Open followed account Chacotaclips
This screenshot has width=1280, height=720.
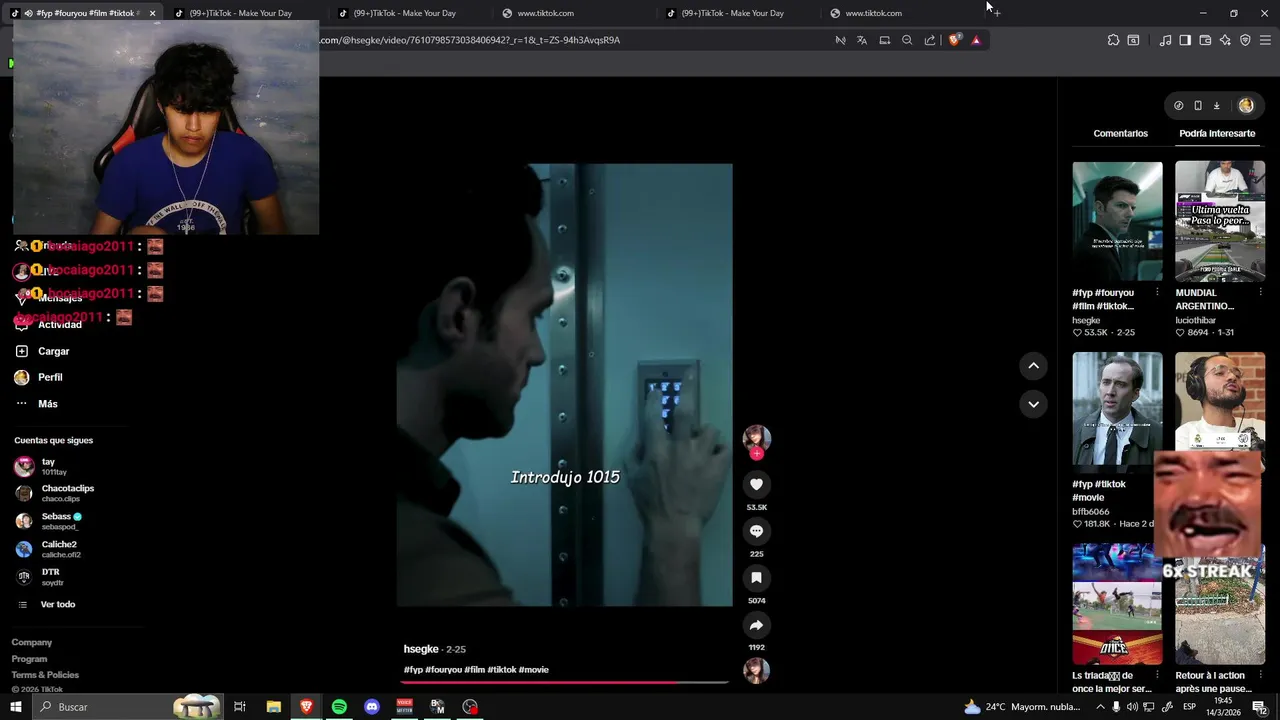(x=55, y=493)
